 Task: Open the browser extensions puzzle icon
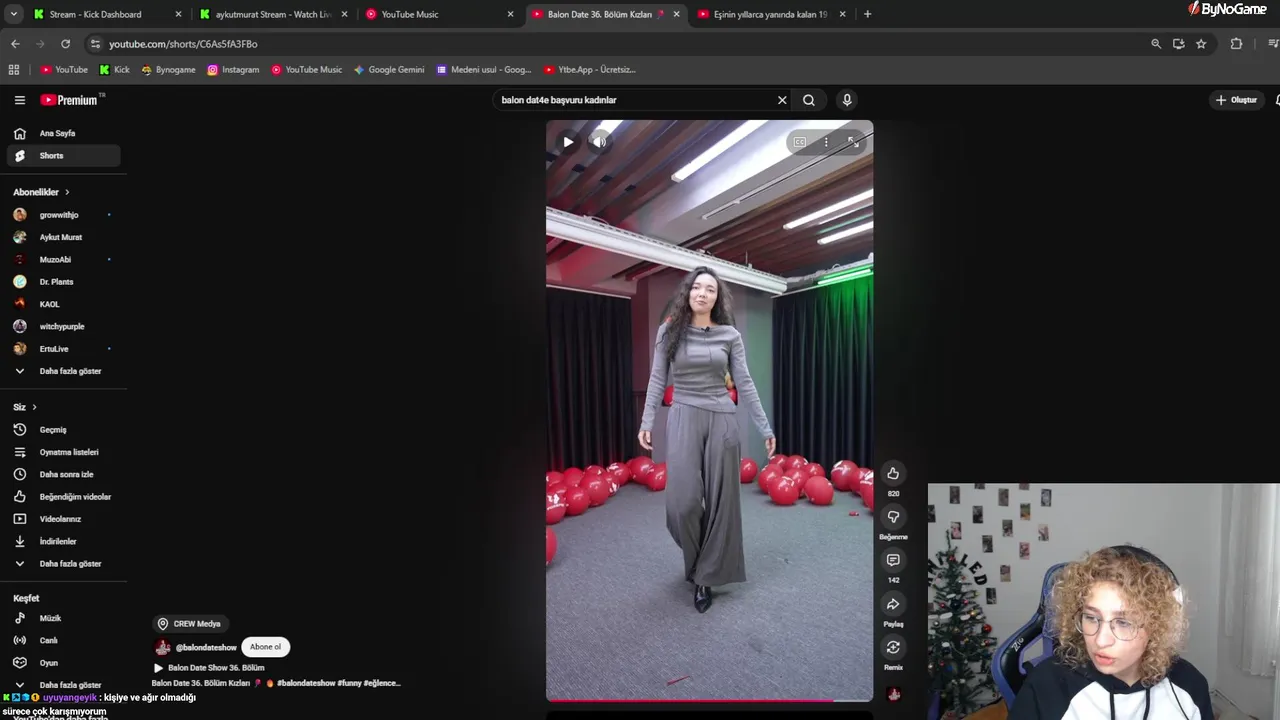[x=1236, y=44]
